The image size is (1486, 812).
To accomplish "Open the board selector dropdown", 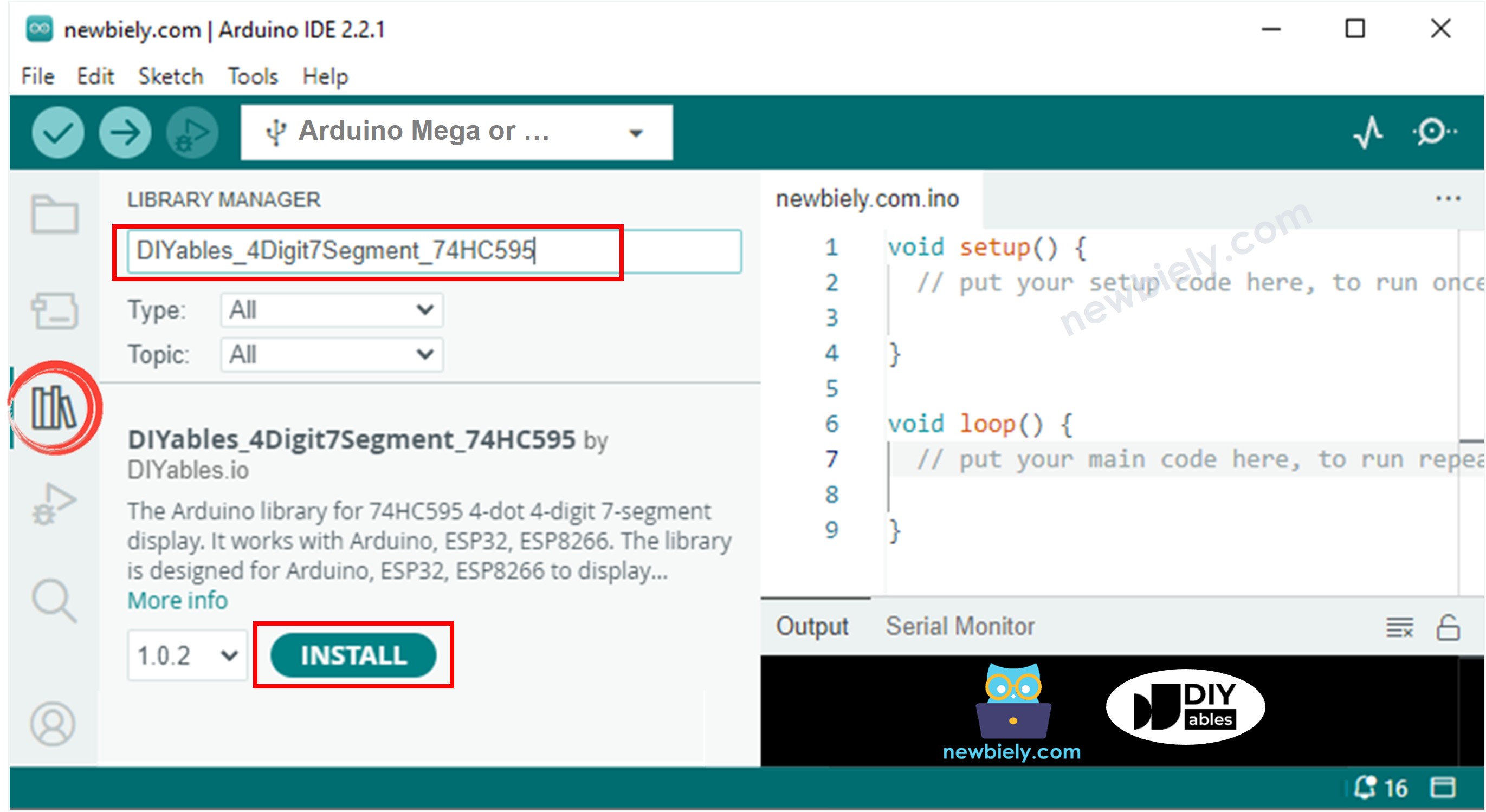I will pyautogui.click(x=635, y=132).
